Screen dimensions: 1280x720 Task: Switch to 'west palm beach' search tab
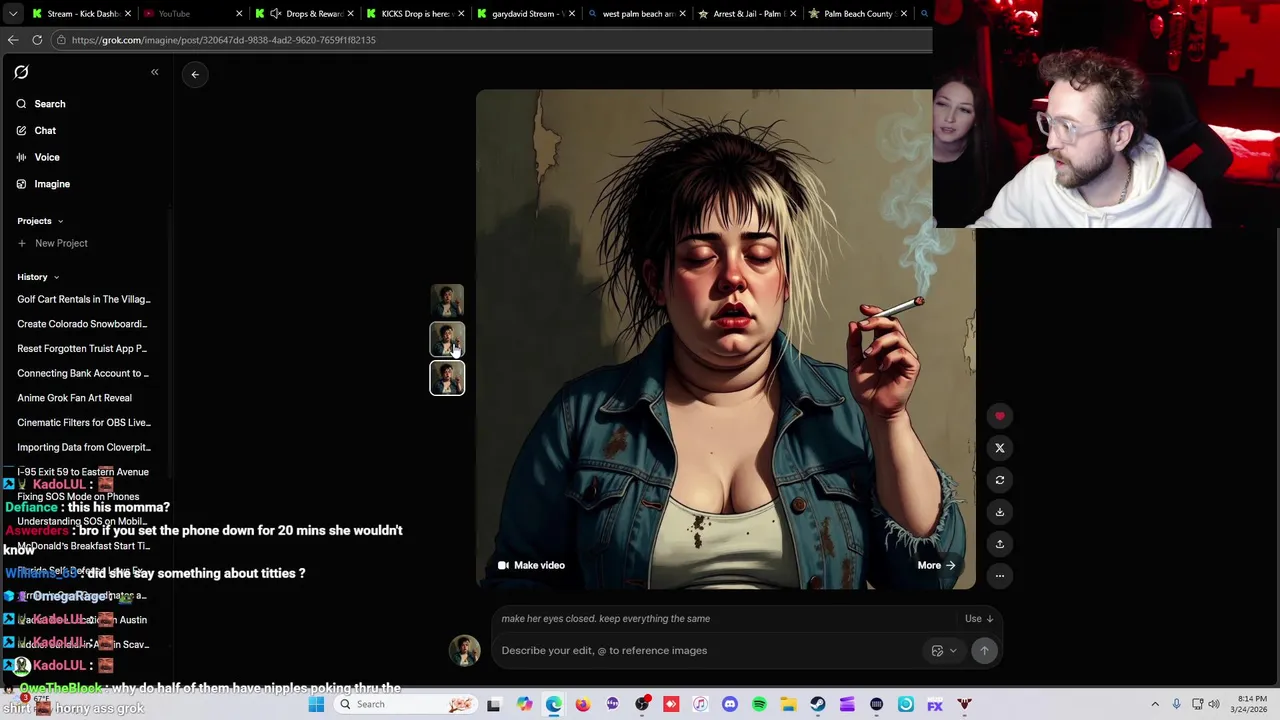pos(636,14)
